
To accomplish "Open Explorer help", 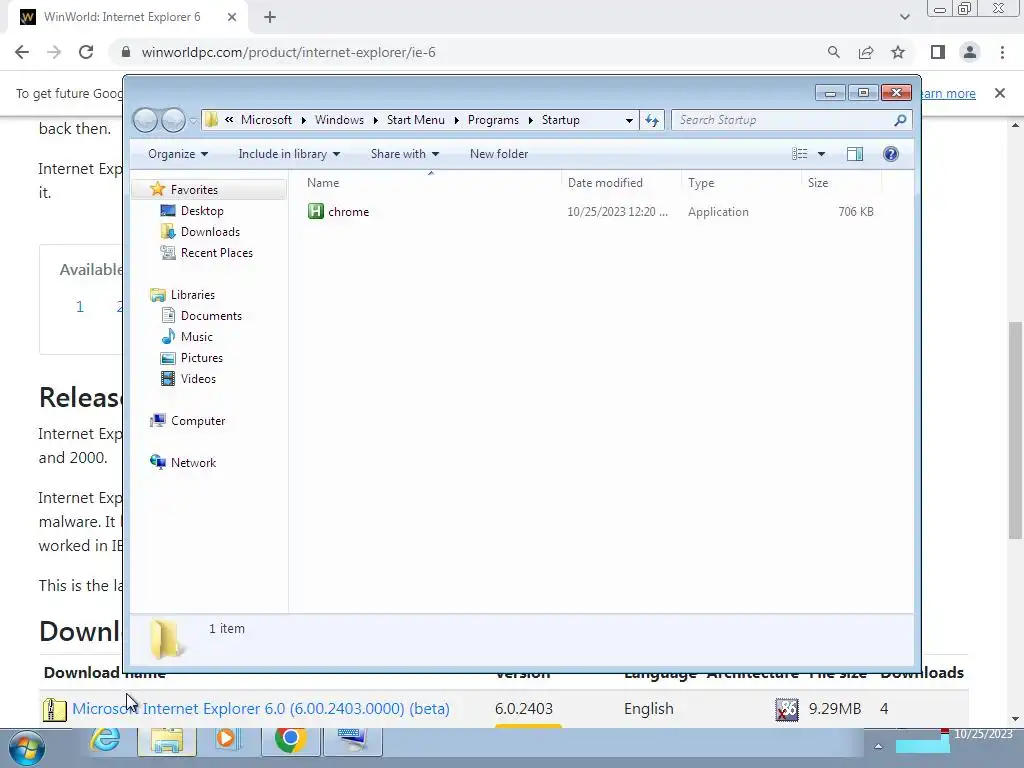I will click(890, 153).
